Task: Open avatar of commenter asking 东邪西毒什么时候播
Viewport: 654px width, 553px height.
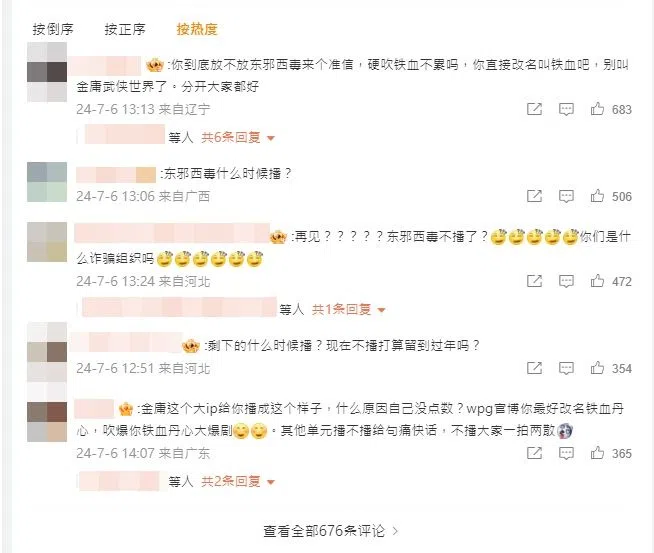Action: point(47,182)
